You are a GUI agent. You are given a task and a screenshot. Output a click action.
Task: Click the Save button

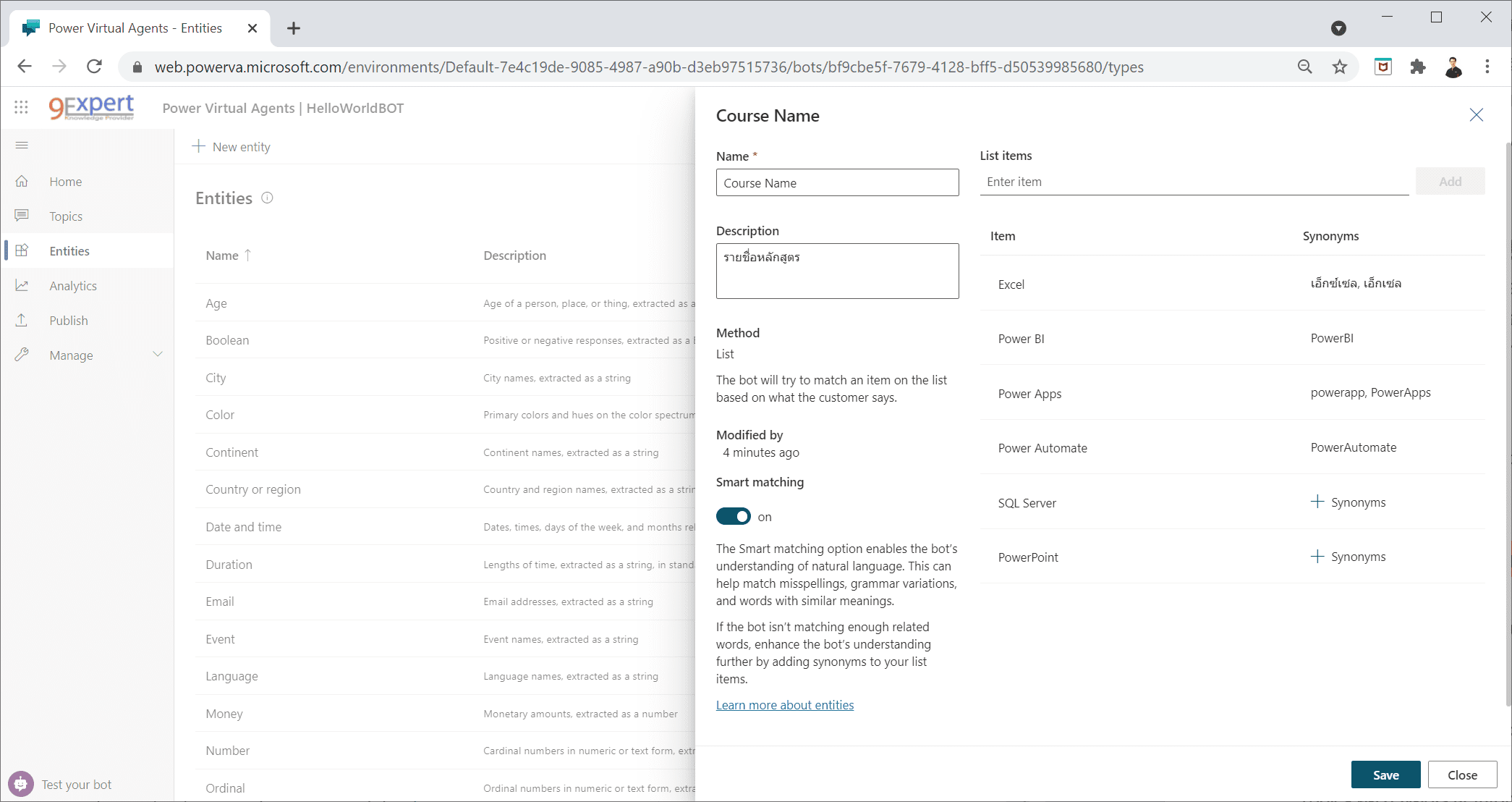[1385, 774]
